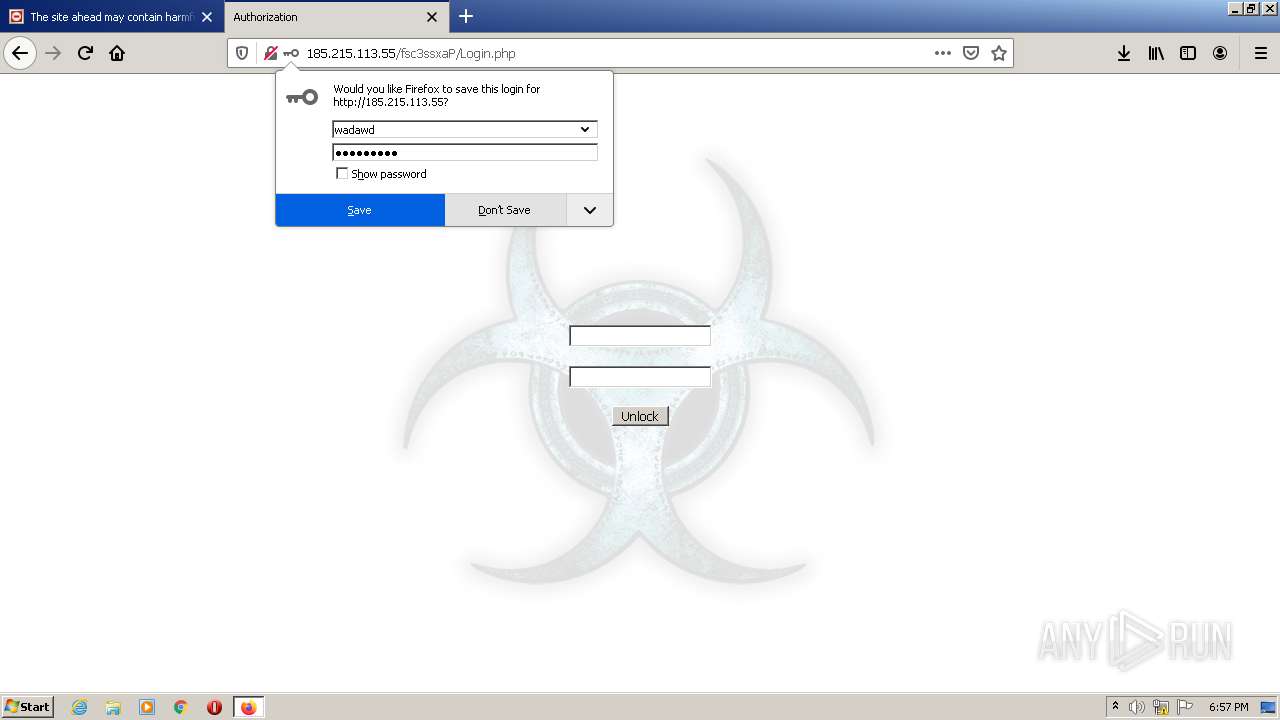Click the taskbar clock 6:57 PM
Screen dimensions: 1280x720
[x=1228, y=707]
